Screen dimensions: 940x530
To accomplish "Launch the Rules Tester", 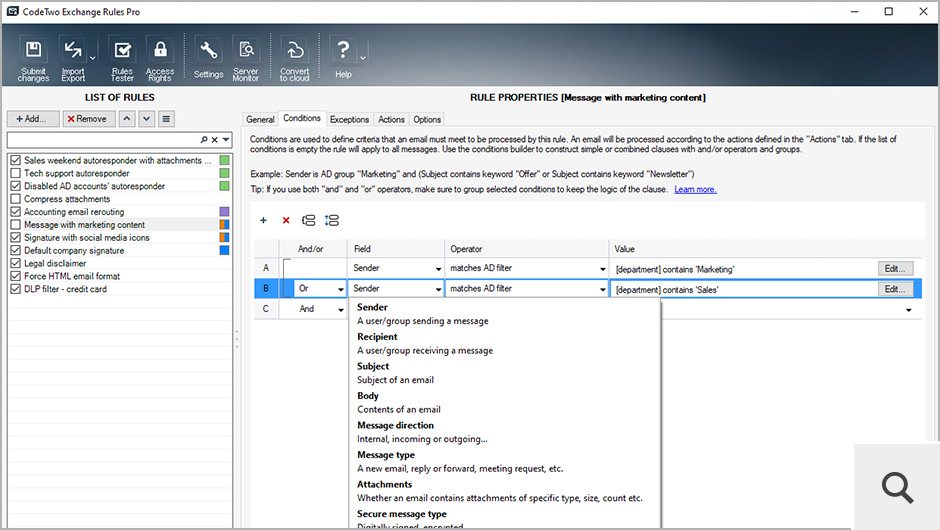I will point(122,58).
